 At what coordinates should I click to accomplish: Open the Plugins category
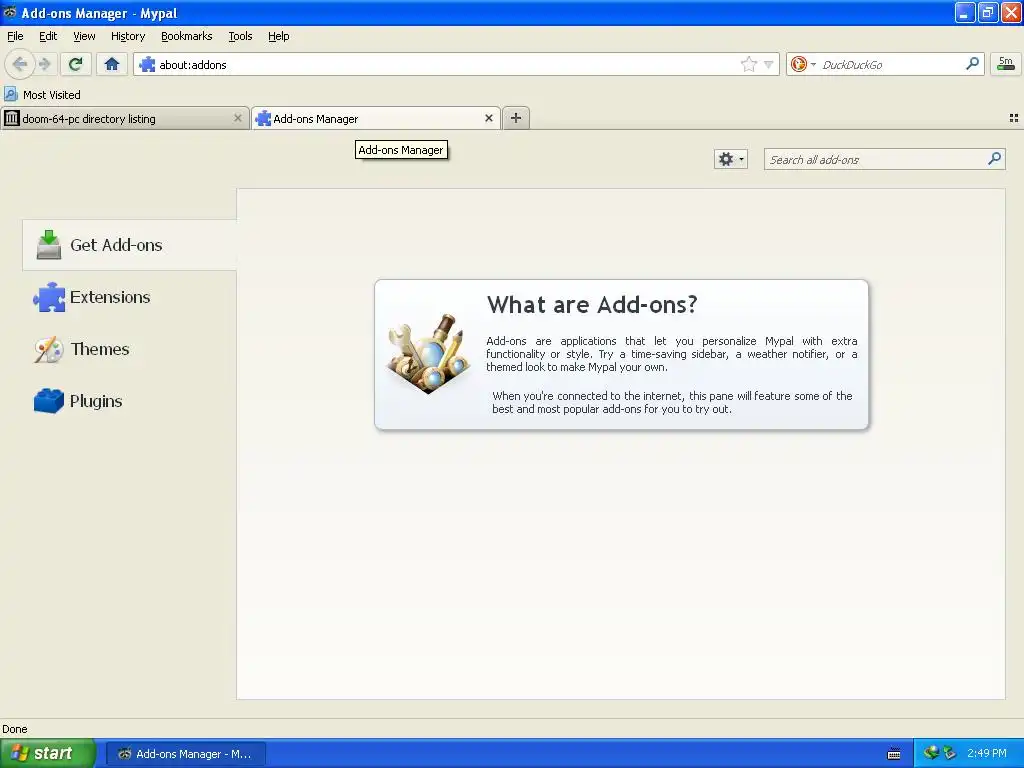click(129, 401)
